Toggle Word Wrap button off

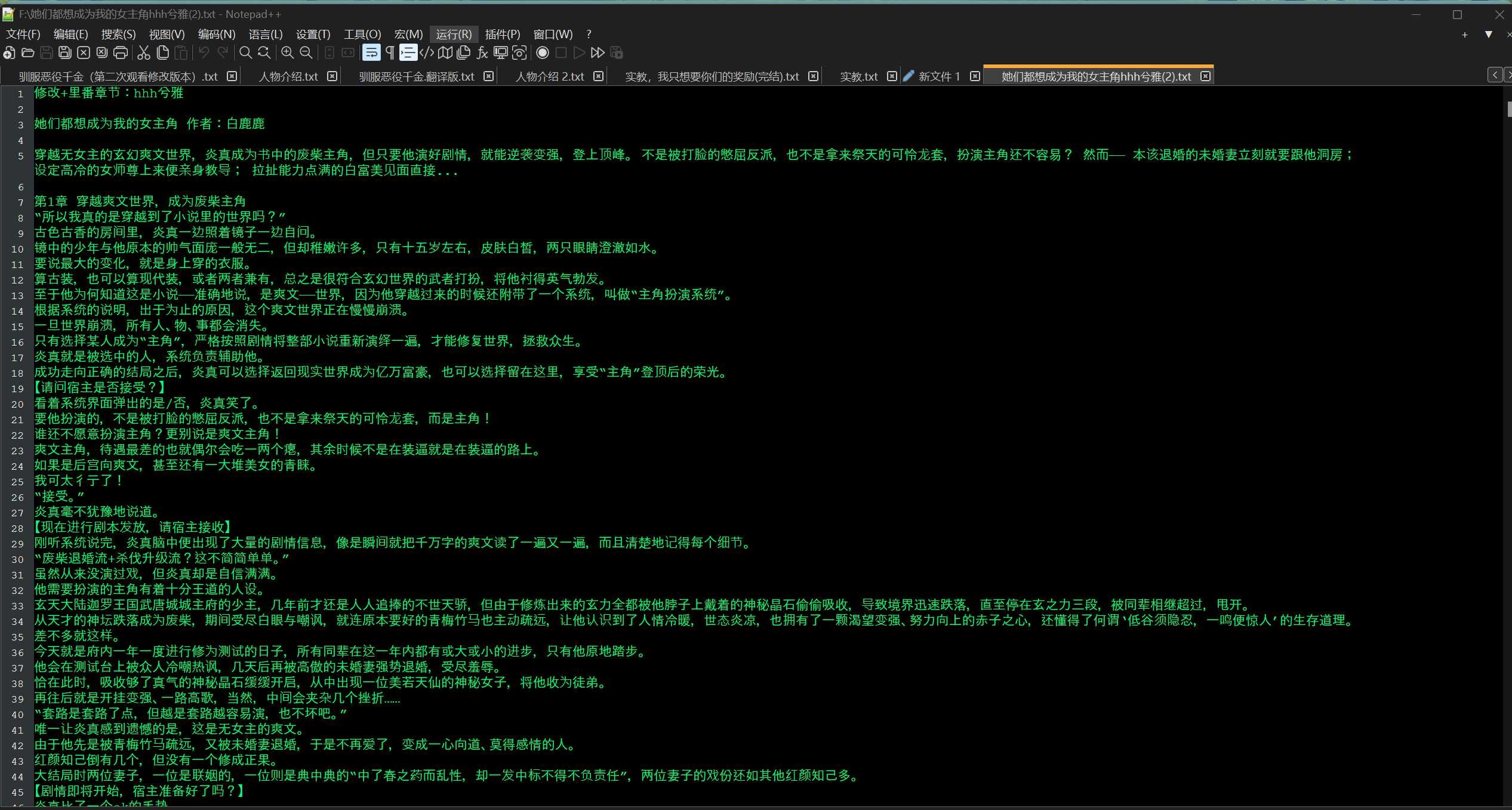click(x=371, y=53)
